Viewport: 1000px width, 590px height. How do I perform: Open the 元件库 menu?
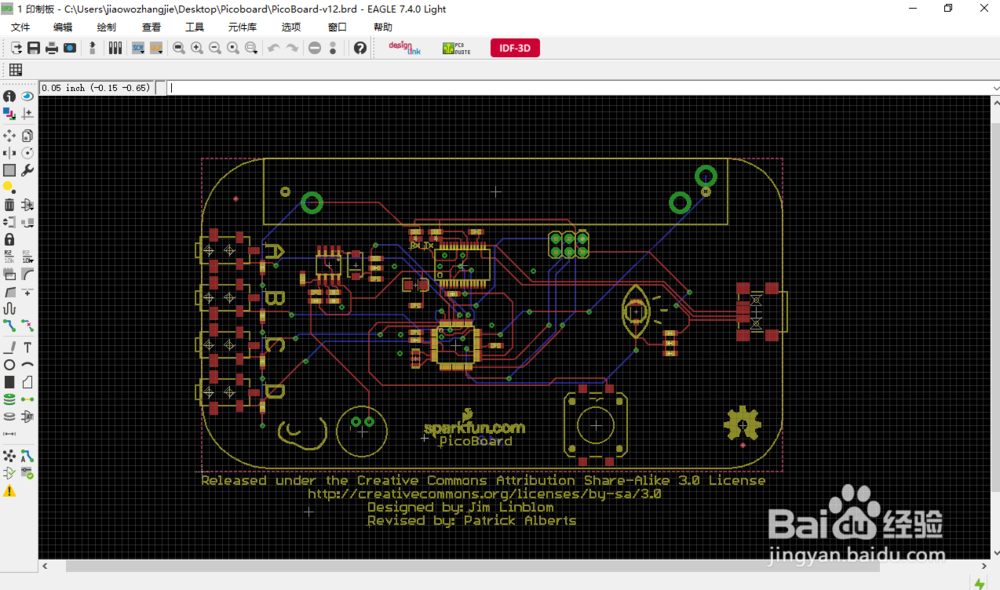click(240, 27)
